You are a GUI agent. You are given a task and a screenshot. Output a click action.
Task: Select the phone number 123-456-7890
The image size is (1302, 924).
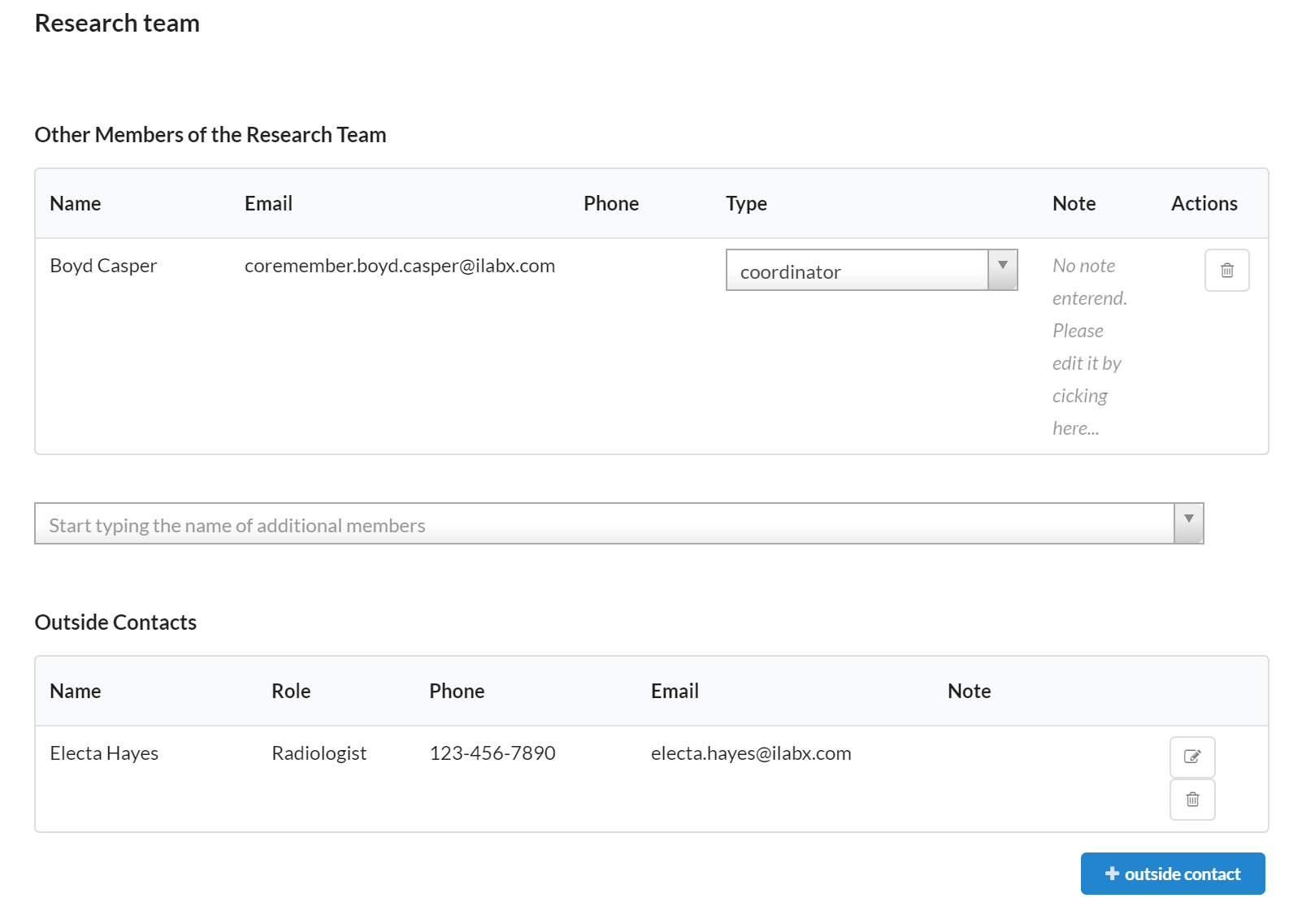pyautogui.click(x=492, y=753)
